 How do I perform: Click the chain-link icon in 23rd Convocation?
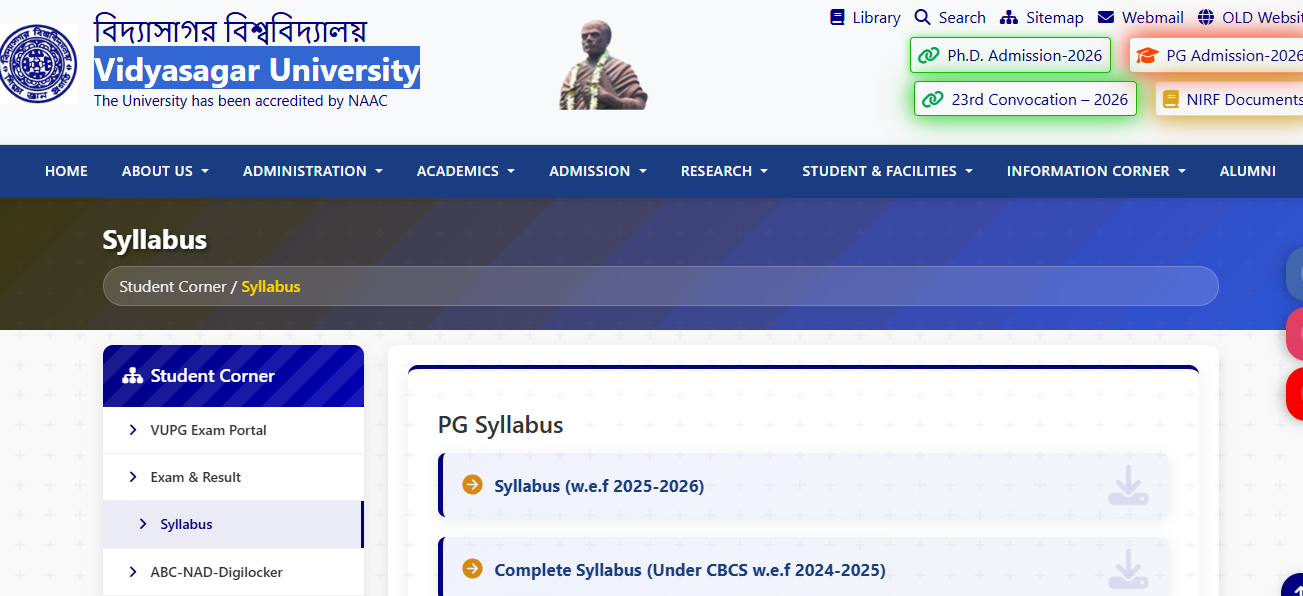click(933, 99)
